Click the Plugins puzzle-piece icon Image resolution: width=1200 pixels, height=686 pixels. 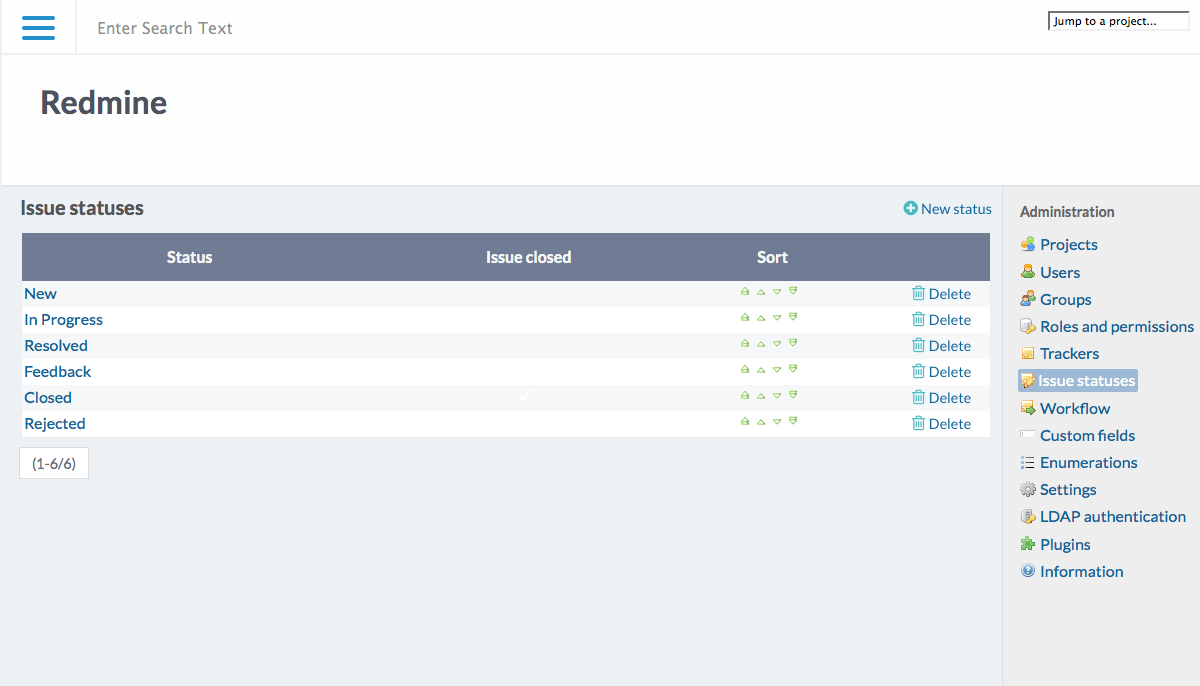pyautogui.click(x=1028, y=544)
